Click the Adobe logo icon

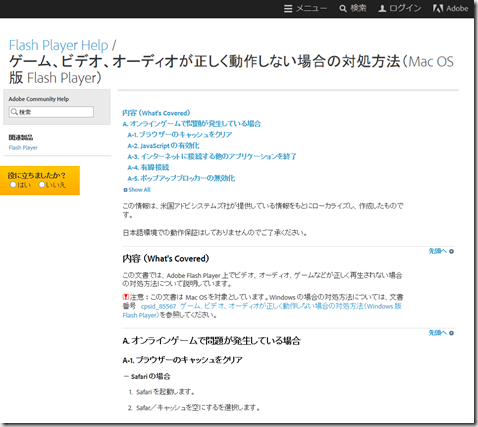pyautogui.click(x=438, y=9)
